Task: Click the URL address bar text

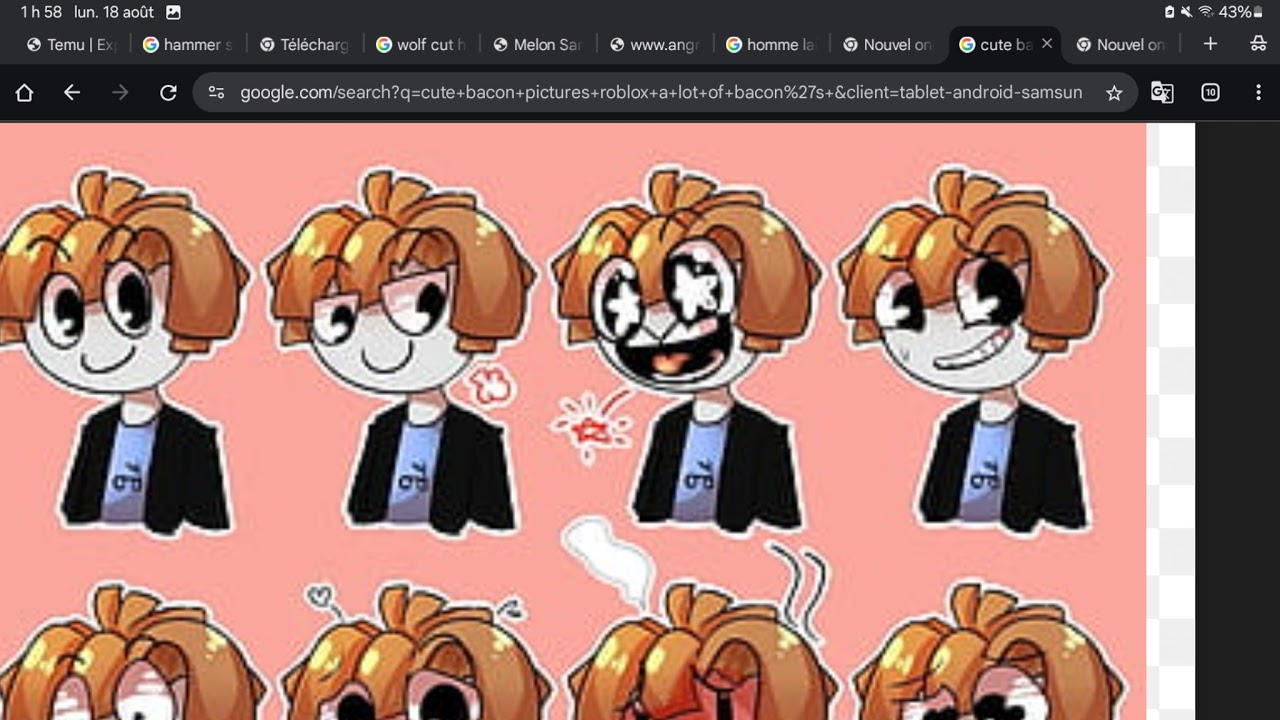Action: (661, 93)
